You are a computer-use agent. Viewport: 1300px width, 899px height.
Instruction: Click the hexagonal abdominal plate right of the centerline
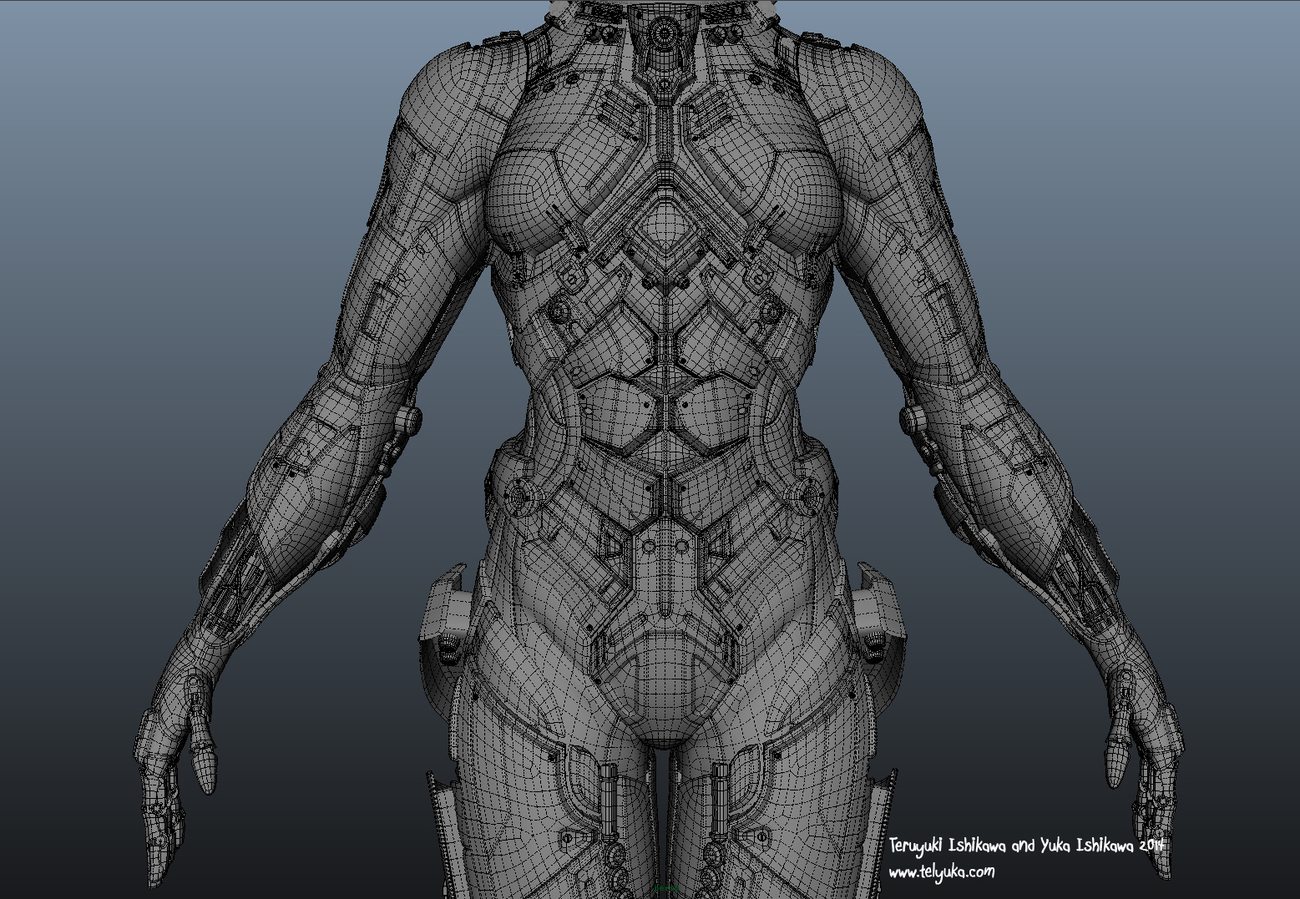coord(707,410)
